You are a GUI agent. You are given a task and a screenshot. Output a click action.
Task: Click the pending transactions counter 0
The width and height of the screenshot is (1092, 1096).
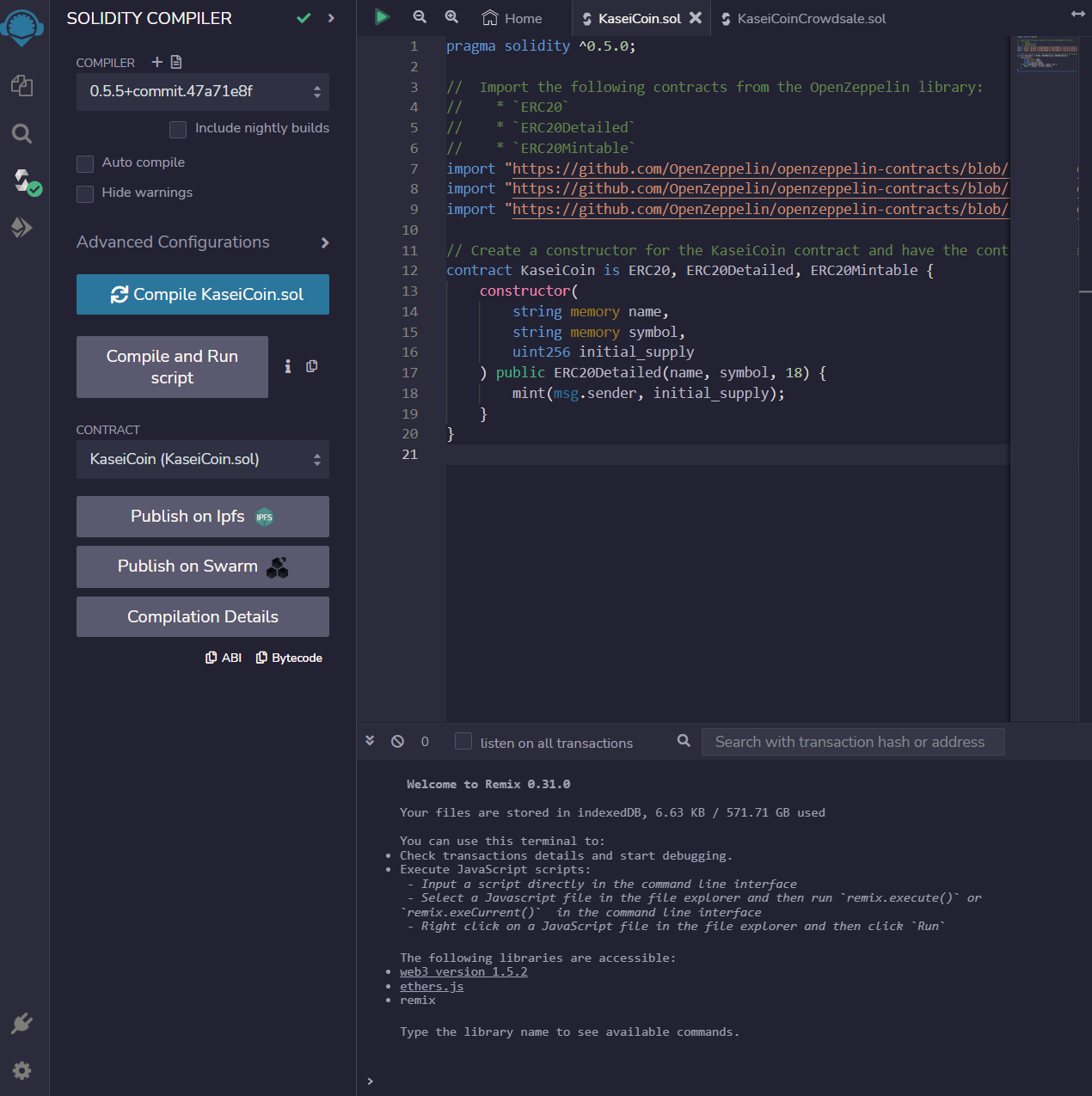coord(425,741)
